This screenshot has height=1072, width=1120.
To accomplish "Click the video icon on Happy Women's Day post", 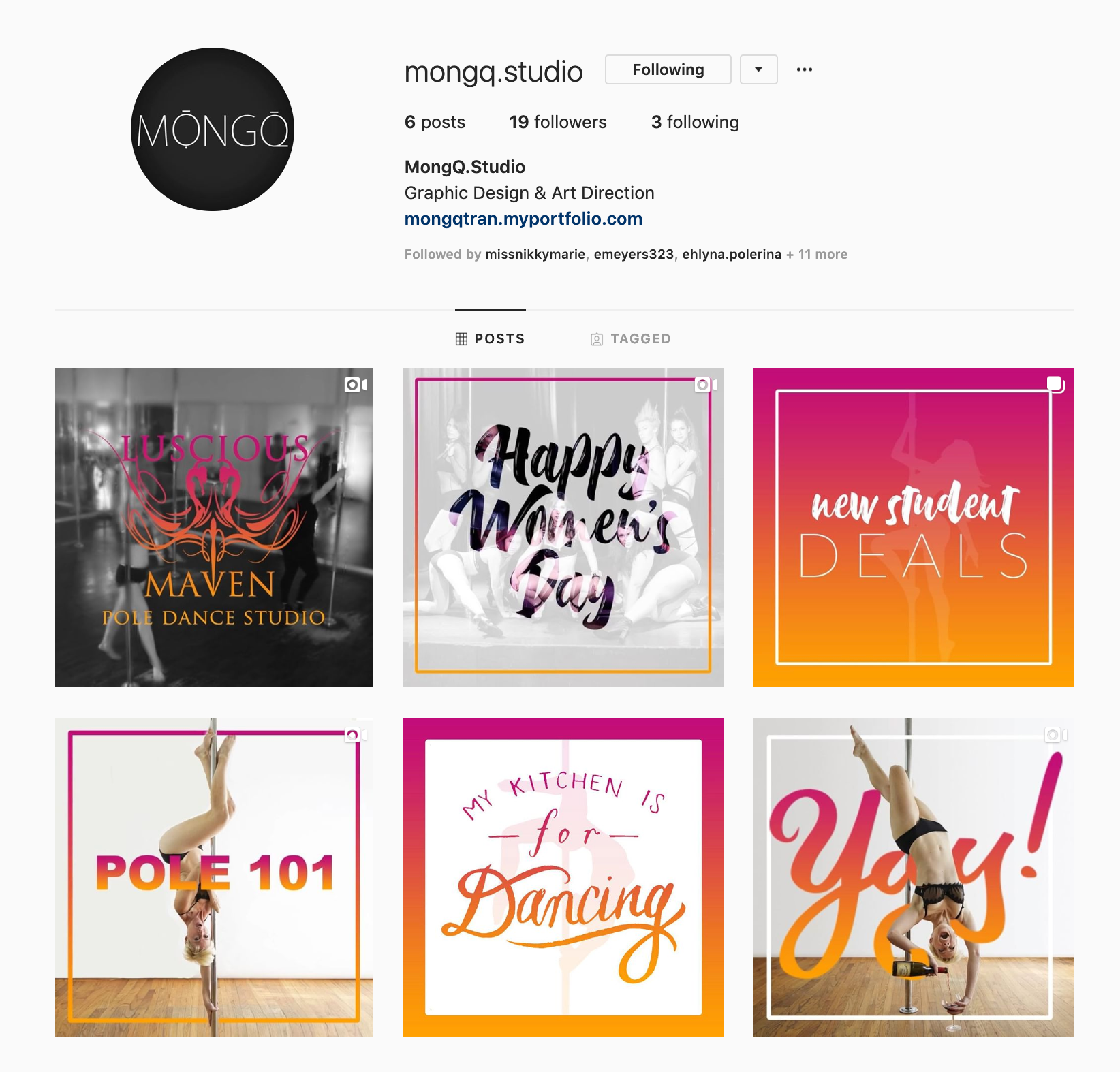I will click(705, 385).
